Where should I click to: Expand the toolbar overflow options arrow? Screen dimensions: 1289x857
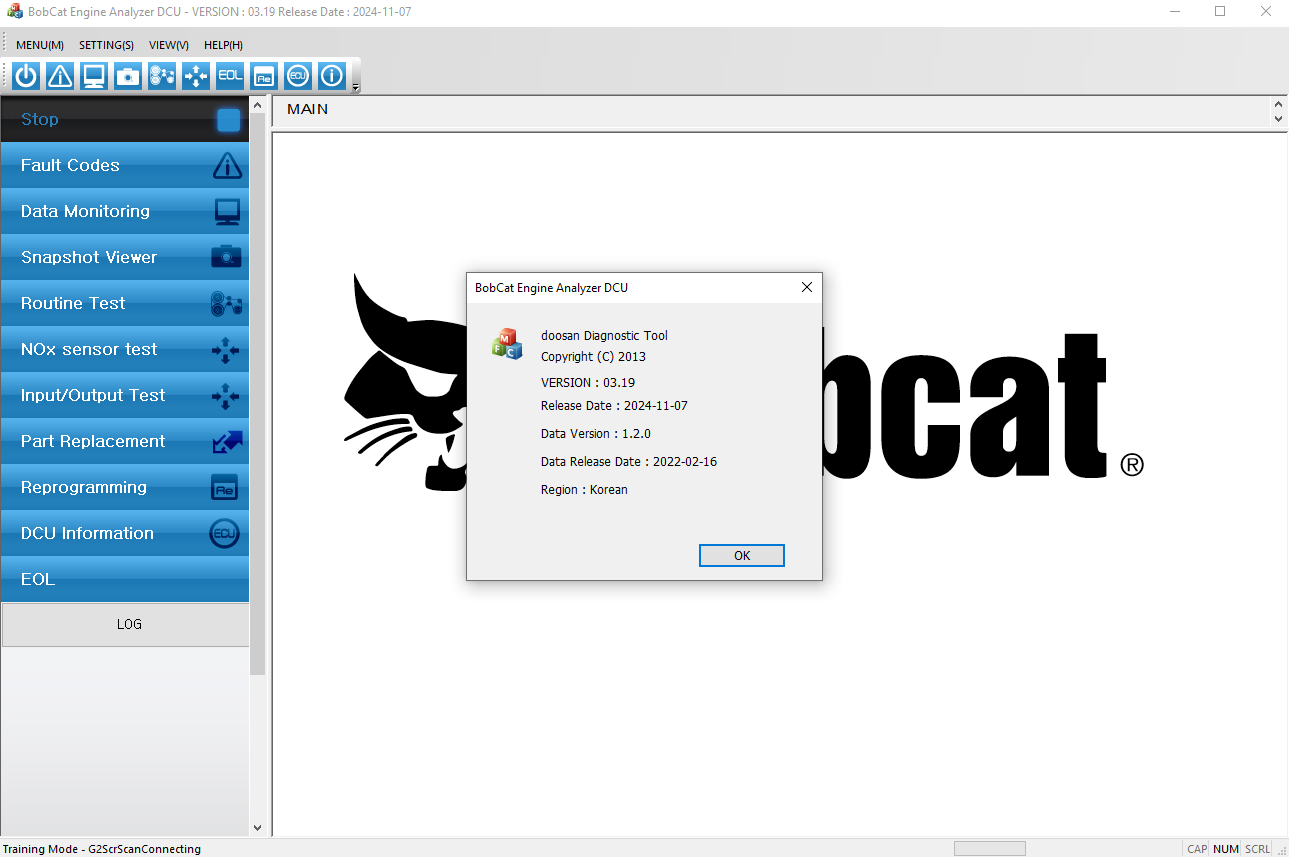tap(355, 88)
